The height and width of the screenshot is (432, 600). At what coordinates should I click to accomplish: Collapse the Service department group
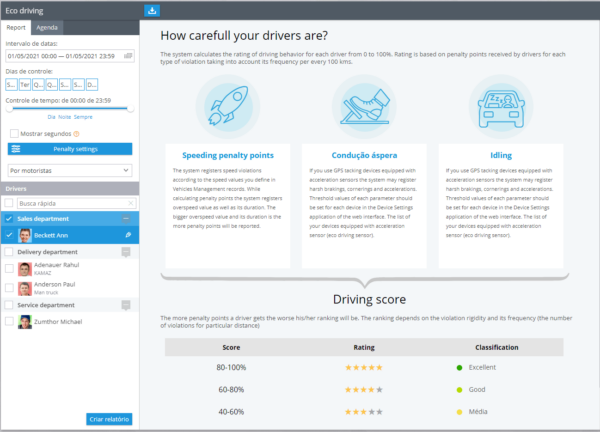click(x=126, y=305)
